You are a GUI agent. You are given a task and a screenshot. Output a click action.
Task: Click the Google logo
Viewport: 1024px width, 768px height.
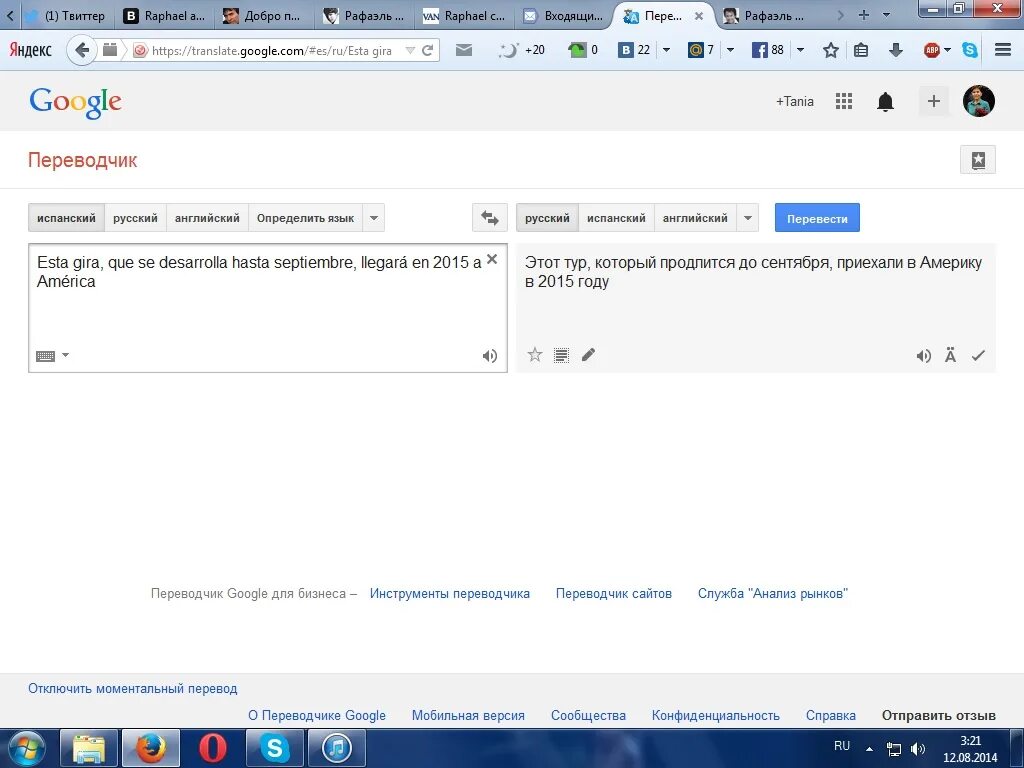(76, 103)
